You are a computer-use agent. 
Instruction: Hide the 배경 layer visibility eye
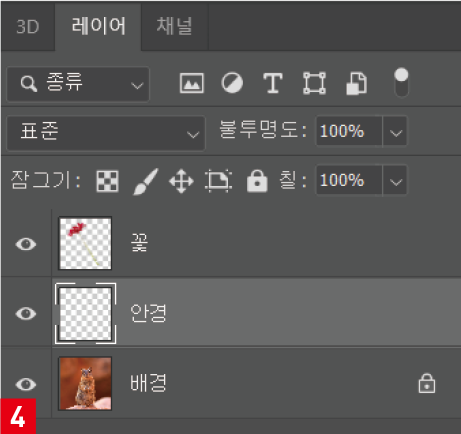click(x=26, y=384)
